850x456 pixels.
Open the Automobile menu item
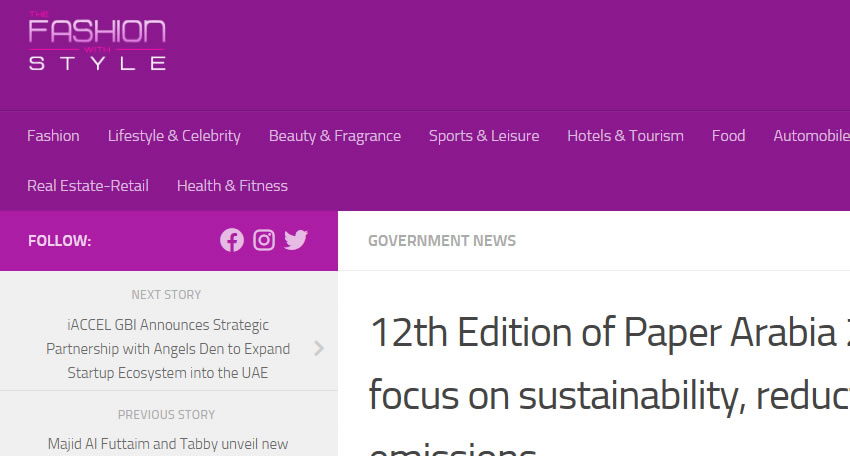(812, 136)
